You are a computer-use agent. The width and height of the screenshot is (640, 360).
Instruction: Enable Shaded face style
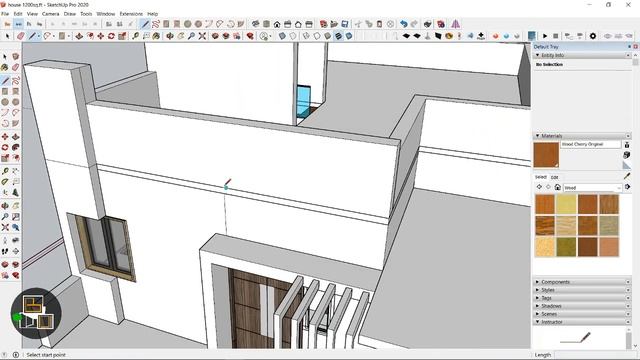pyautogui.click(x=327, y=36)
